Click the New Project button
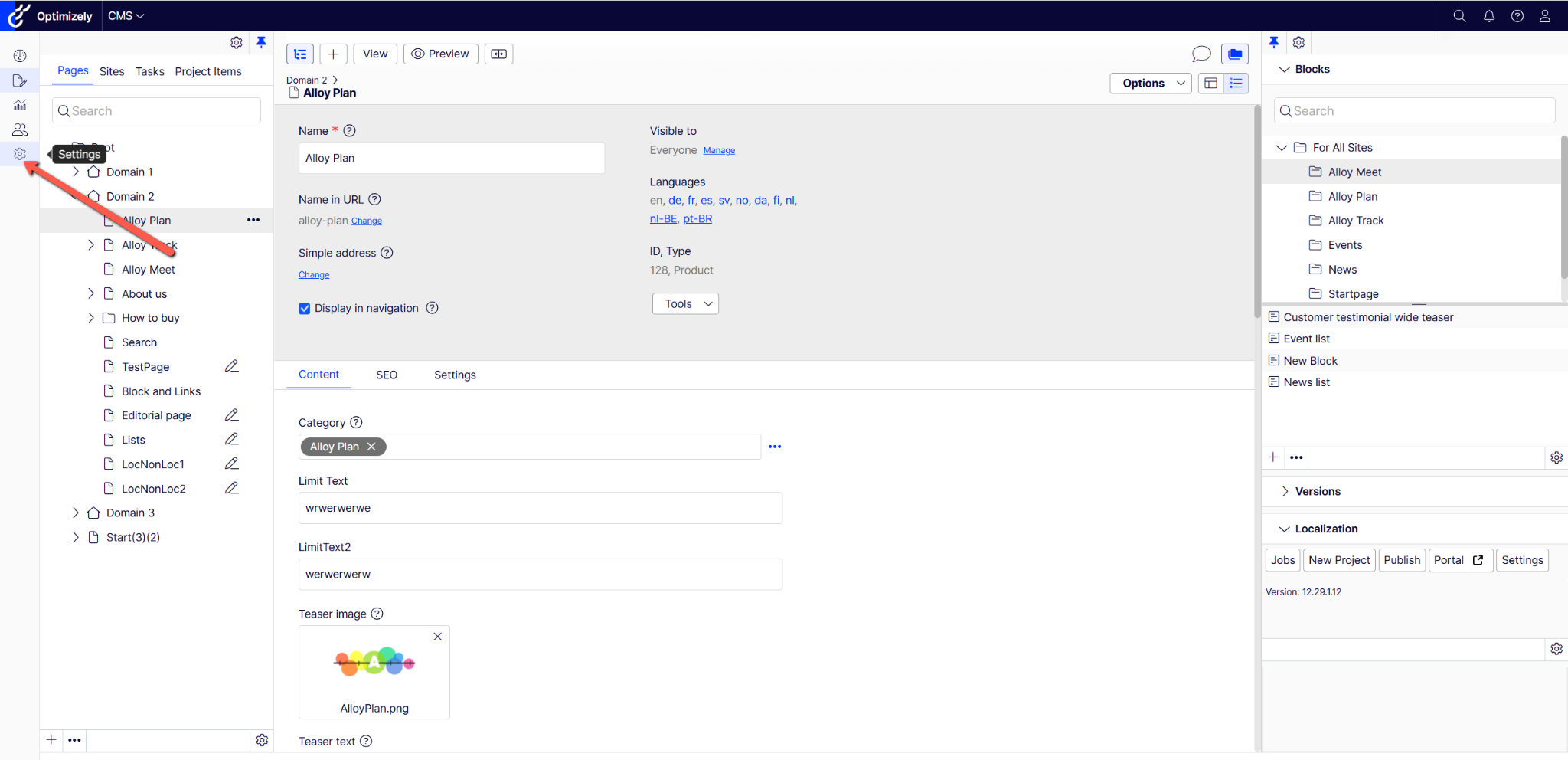1568x760 pixels. click(1339, 560)
